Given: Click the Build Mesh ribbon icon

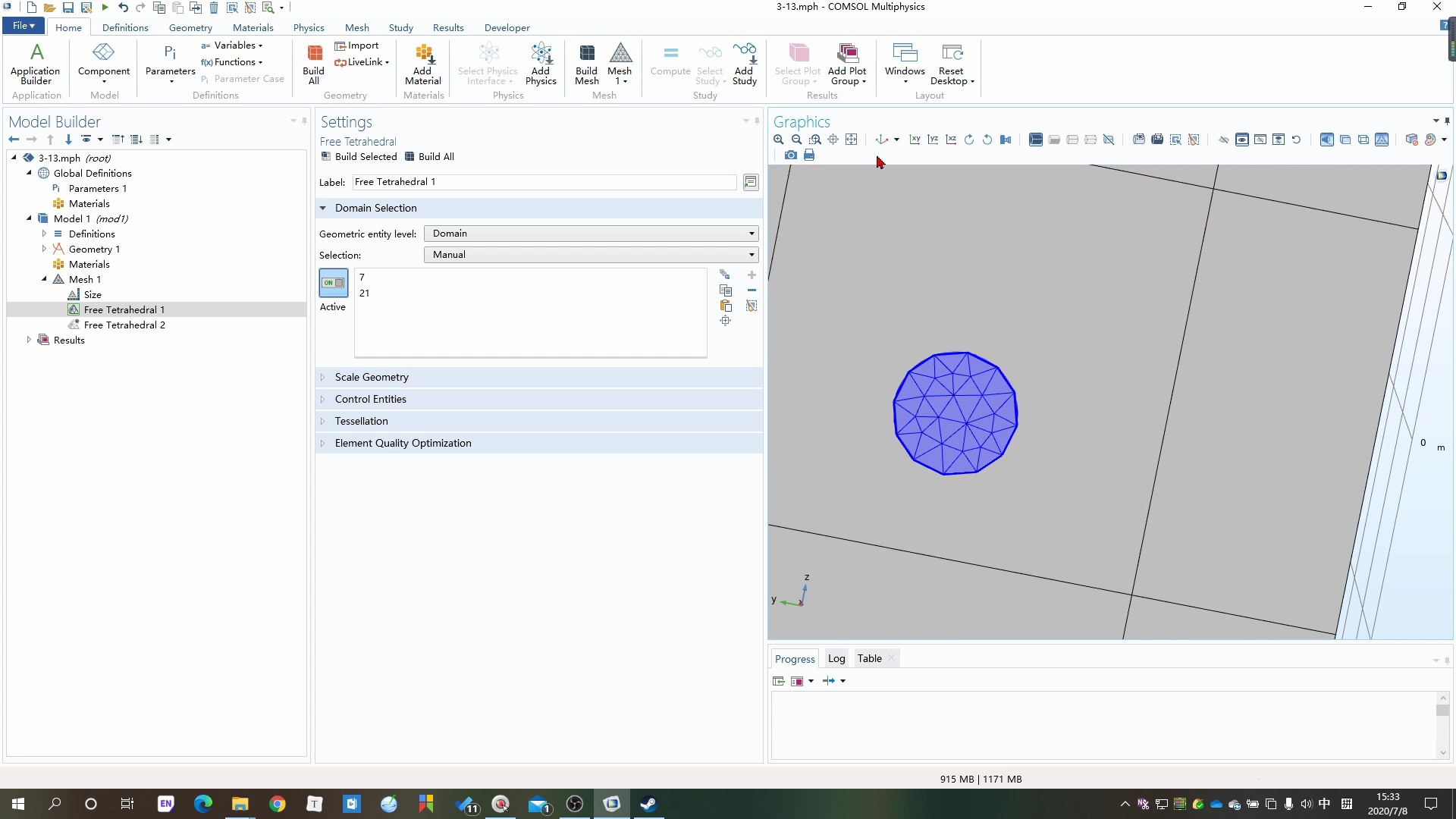Looking at the screenshot, I should click(x=586, y=64).
